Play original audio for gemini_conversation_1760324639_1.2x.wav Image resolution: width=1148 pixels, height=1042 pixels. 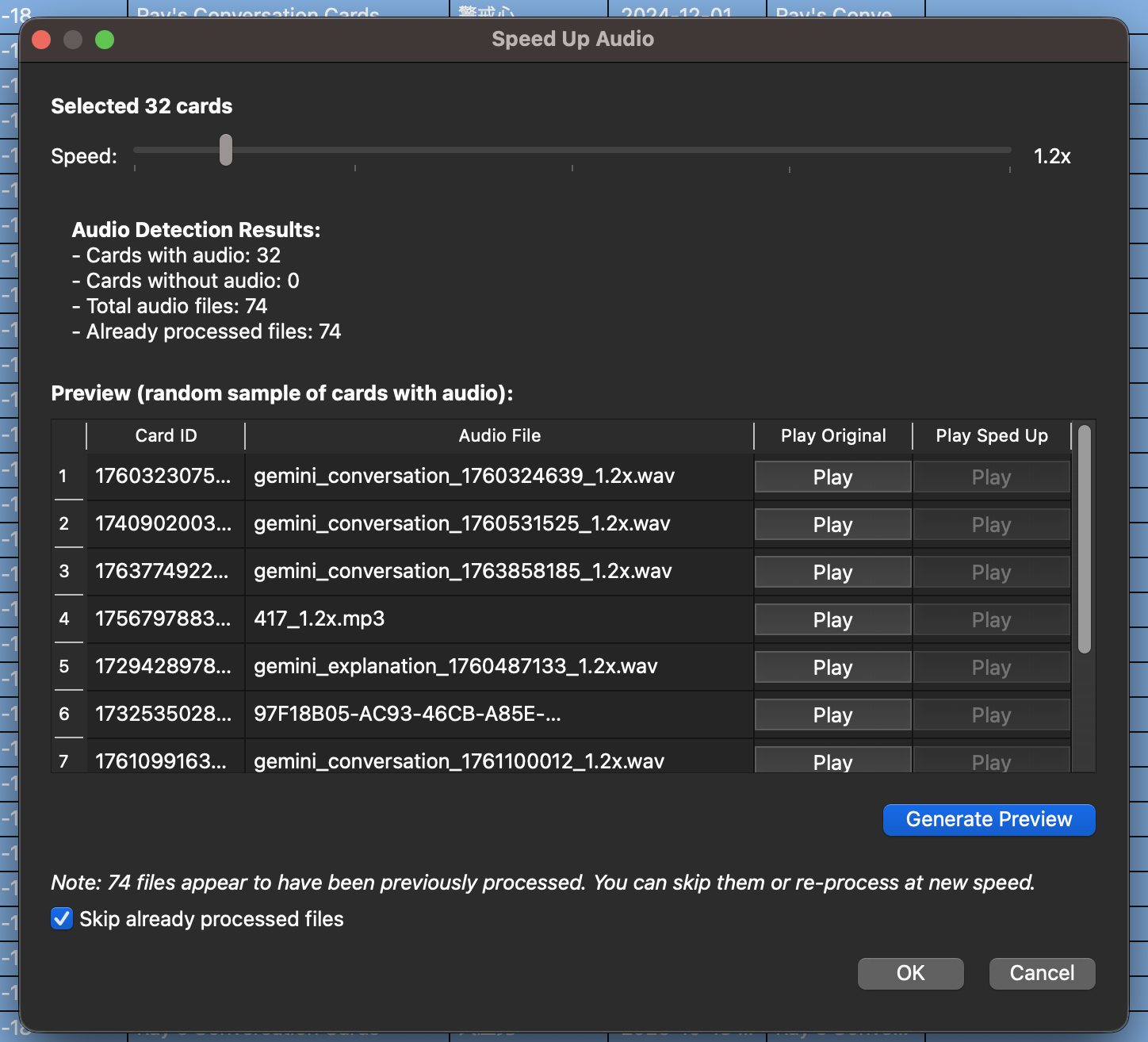pos(832,477)
